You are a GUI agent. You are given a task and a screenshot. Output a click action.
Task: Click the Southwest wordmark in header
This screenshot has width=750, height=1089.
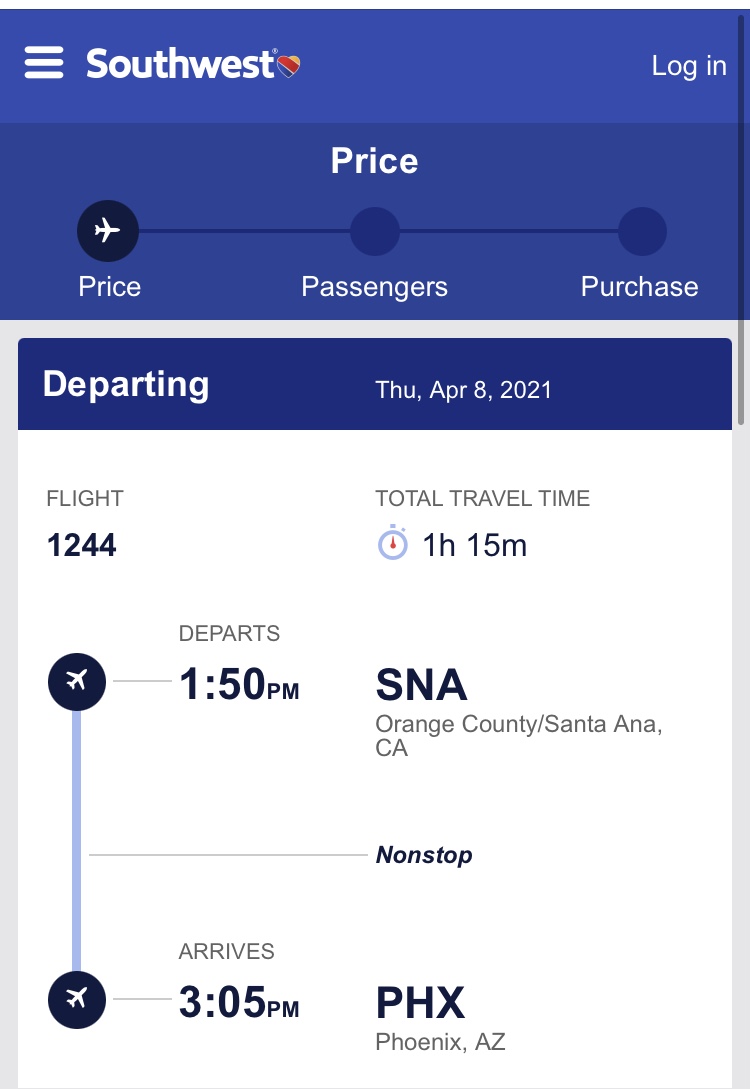(x=181, y=64)
